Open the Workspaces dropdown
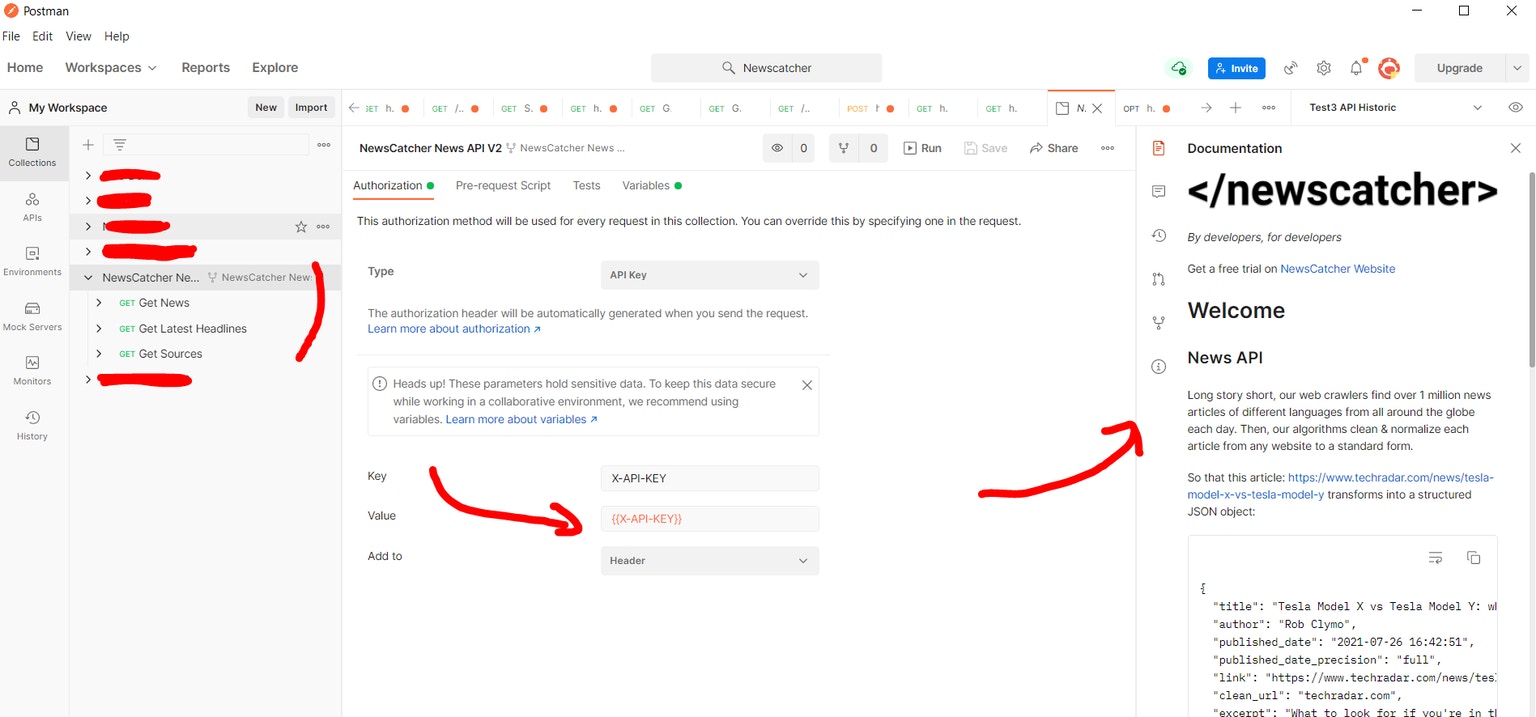 coord(111,68)
